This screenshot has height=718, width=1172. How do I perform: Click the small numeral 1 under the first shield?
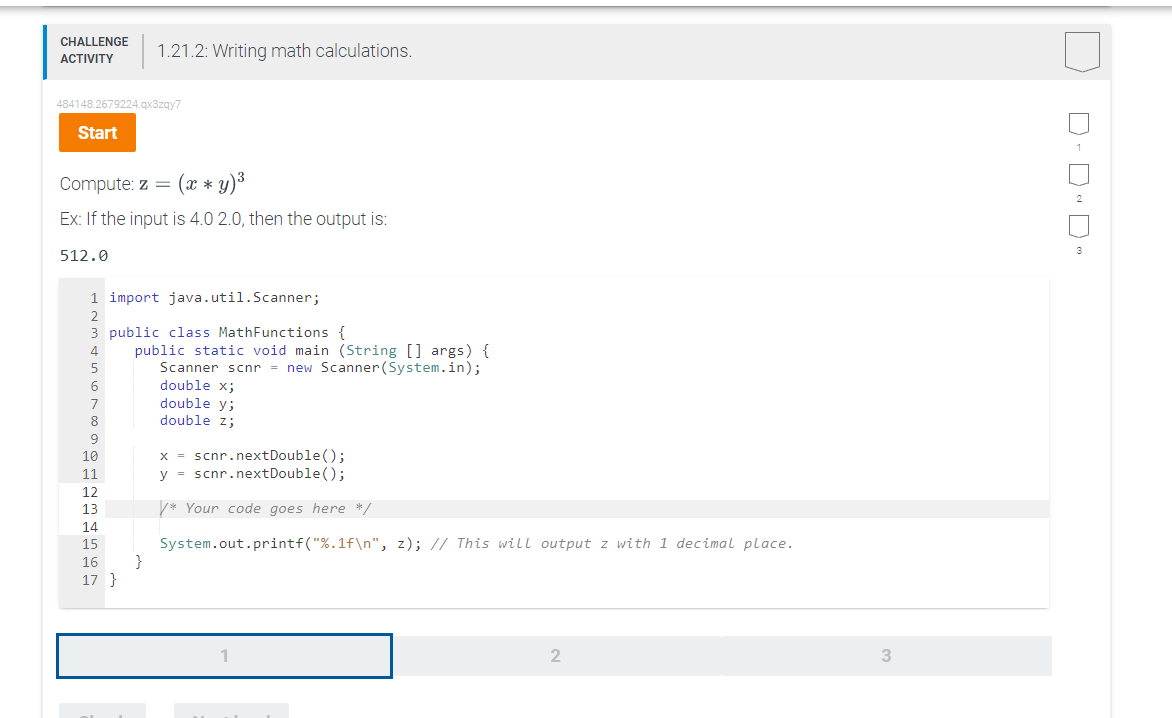coord(1078,146)
